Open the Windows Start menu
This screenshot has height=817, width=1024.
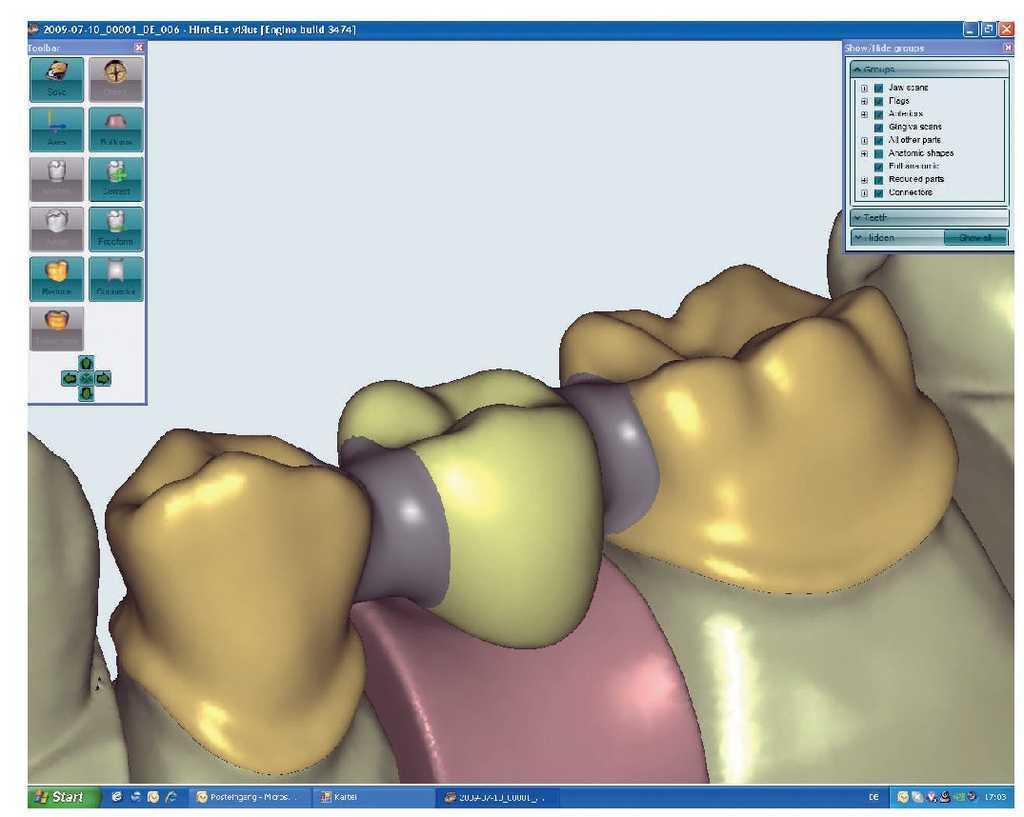(x=64, y=797)
